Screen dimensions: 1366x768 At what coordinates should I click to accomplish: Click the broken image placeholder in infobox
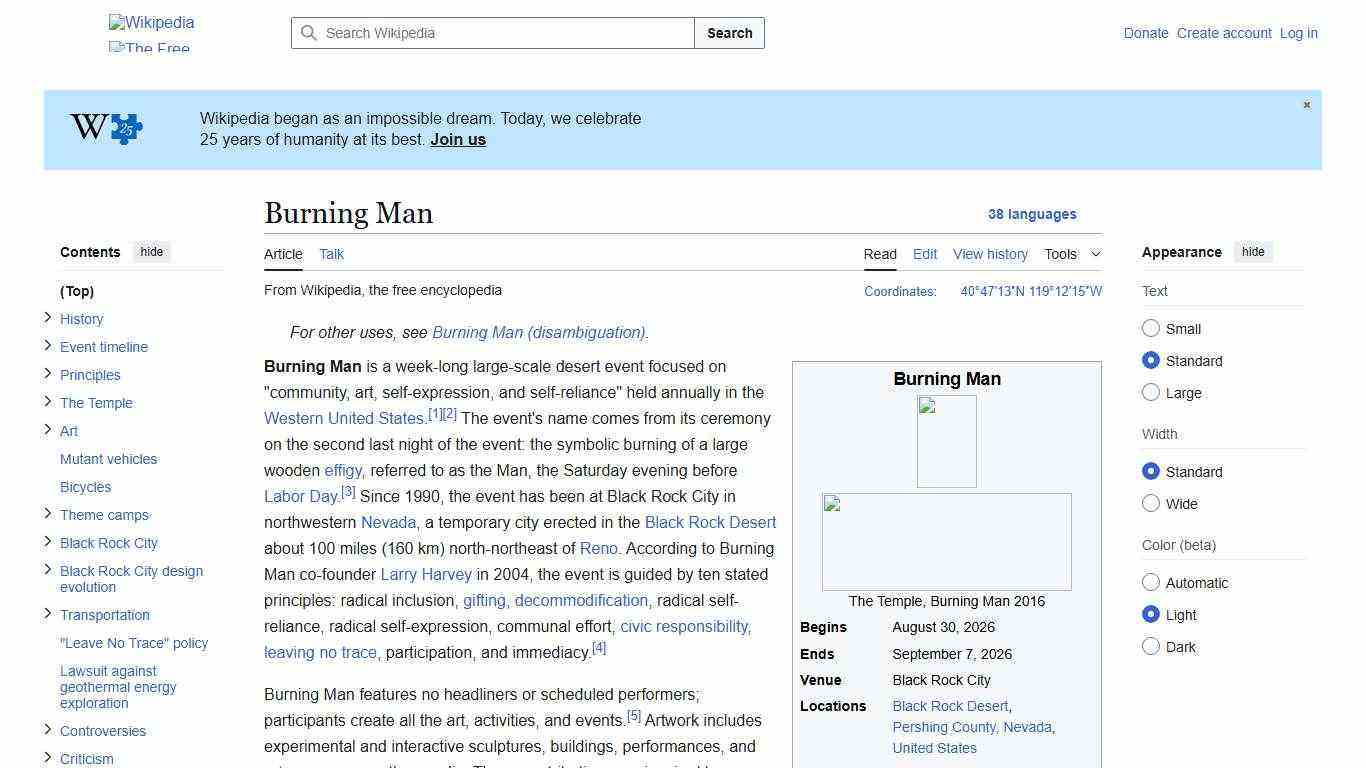[x=946, y=441]
